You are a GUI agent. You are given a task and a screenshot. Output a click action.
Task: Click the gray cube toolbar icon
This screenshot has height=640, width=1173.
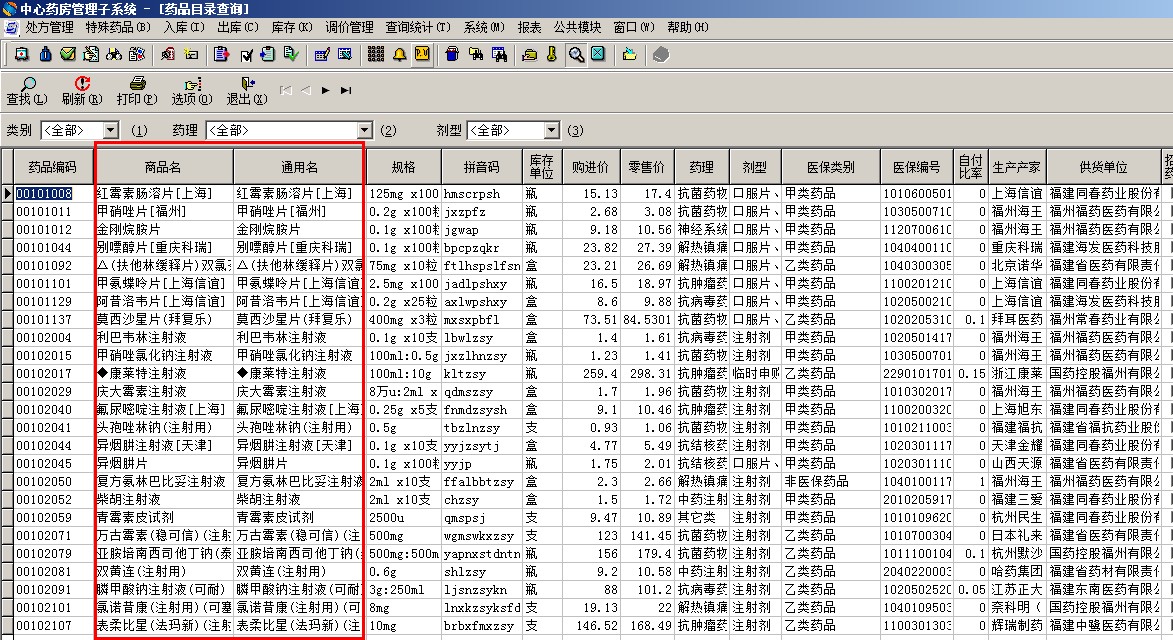click(661, 55)
